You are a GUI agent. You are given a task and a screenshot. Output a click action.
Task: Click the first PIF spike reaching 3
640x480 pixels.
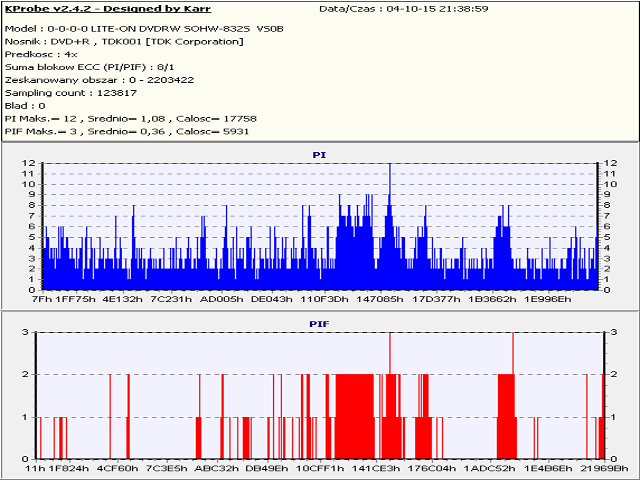(x=390, y=352)
